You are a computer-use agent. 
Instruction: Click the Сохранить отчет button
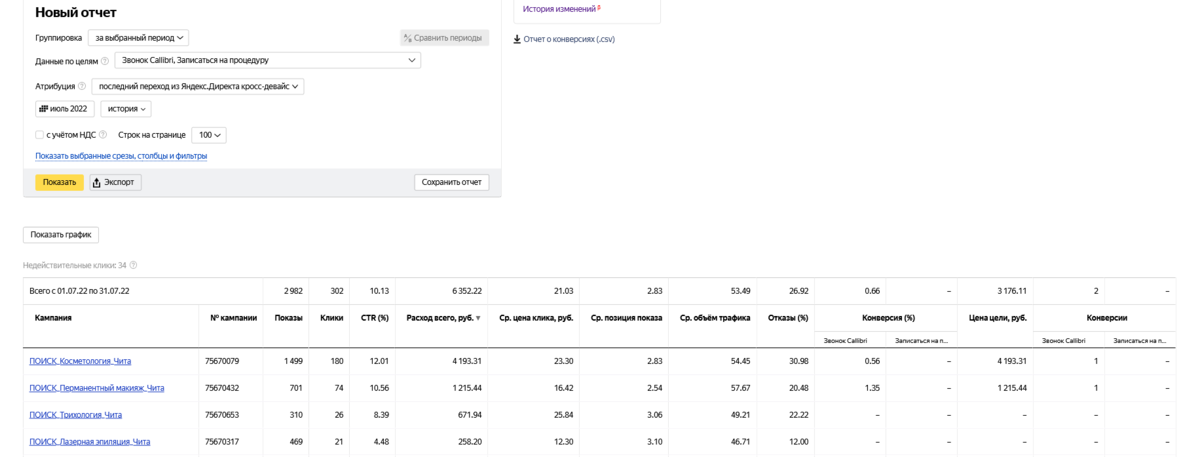pos(451,183)
